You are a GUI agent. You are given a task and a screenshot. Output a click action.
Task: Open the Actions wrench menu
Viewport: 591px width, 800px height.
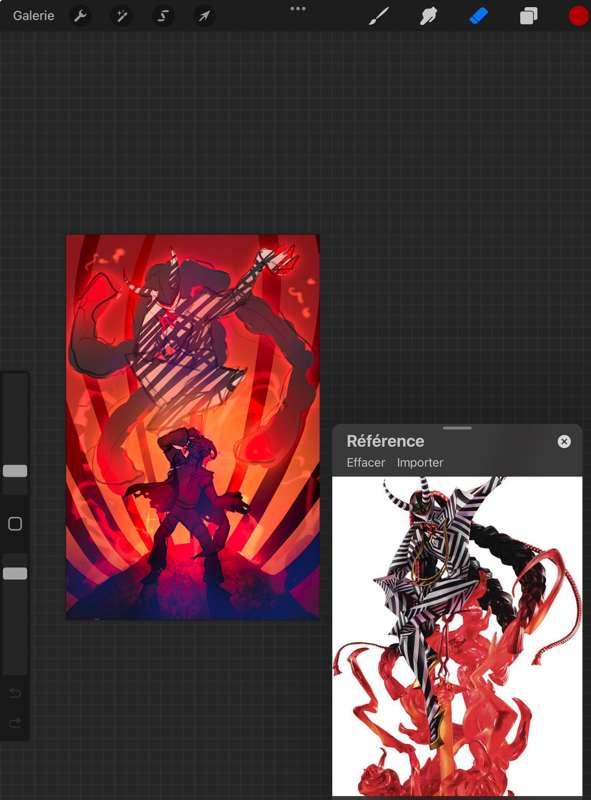pyautogui.click(x=80, y=16)
